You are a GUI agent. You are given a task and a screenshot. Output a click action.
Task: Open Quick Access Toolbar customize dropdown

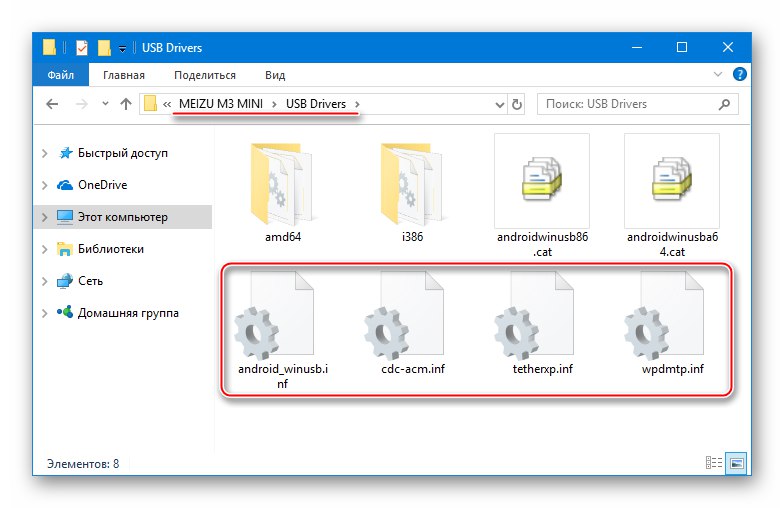[x=122, y=48]
